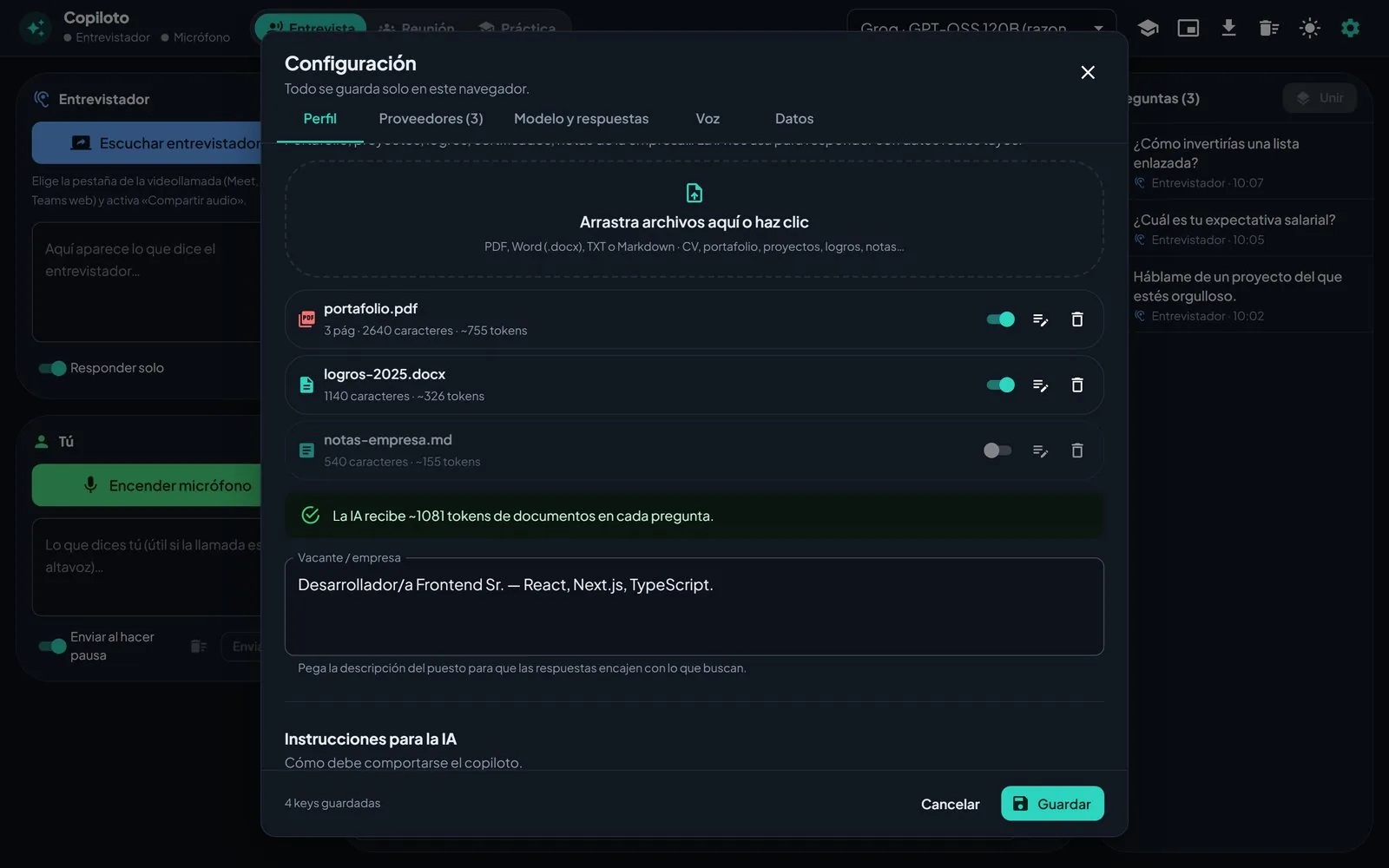The image size is (1389, 868).
Task: Open the Datos tab
Action: 794,119
